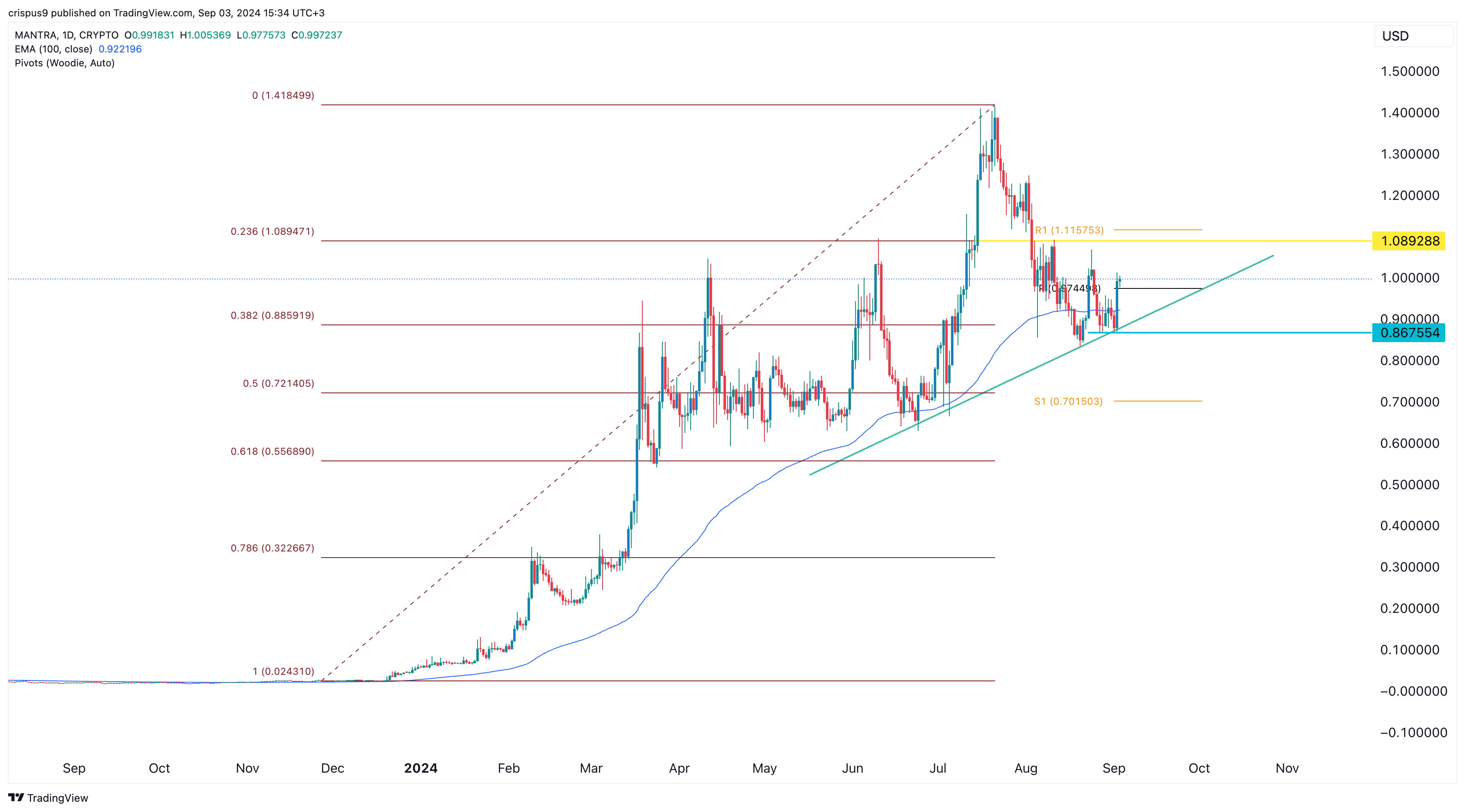Click the 0 (1.418499) Fibonacci label
Image resolution: width=1465 pixels, height=812 pixels.
point(283,95)
